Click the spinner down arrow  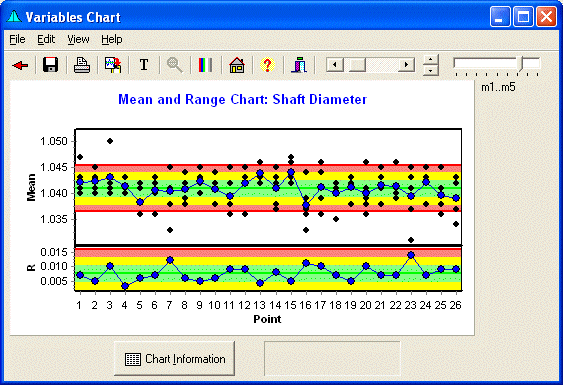431,70
